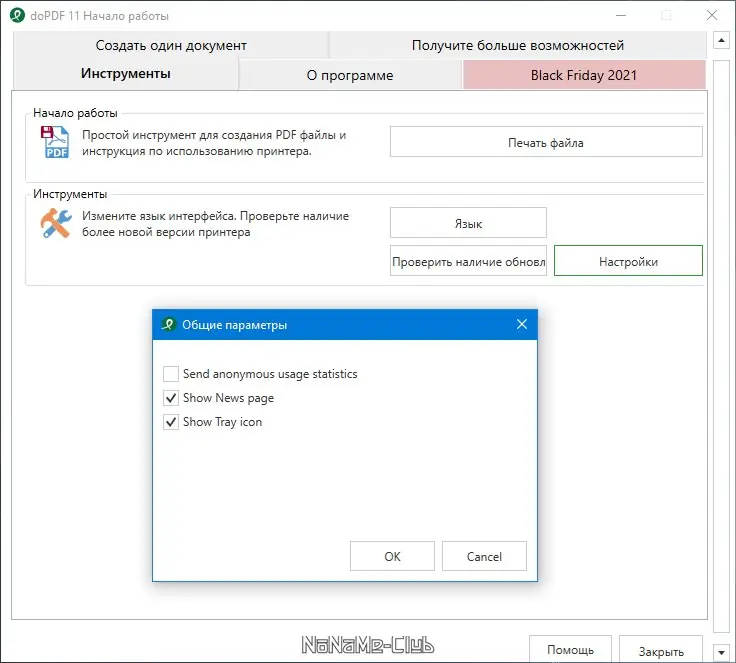Image resolution: width=736 pixels, height=663 pixels.
Task: Open Настройки button
Action: 628,261
